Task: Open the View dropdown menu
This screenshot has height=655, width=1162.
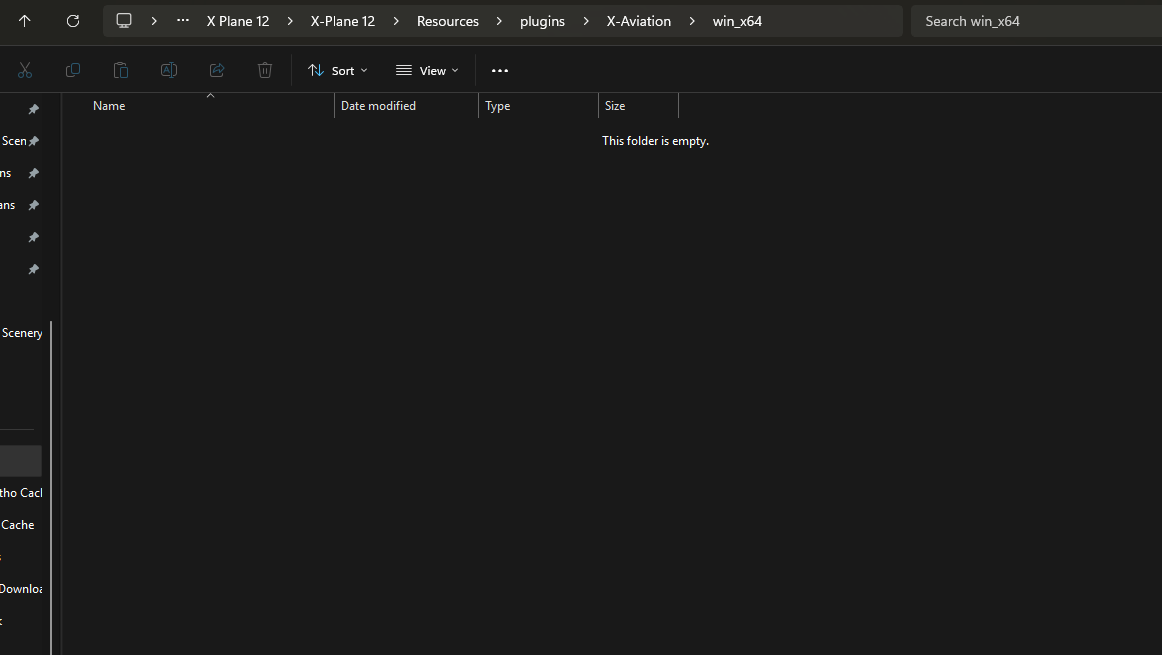Action: [427, 70]
